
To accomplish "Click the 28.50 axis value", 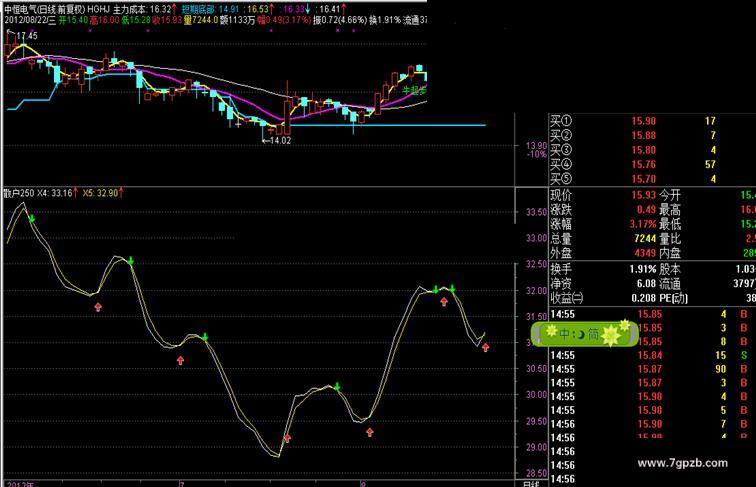I will tap(536, 473).
